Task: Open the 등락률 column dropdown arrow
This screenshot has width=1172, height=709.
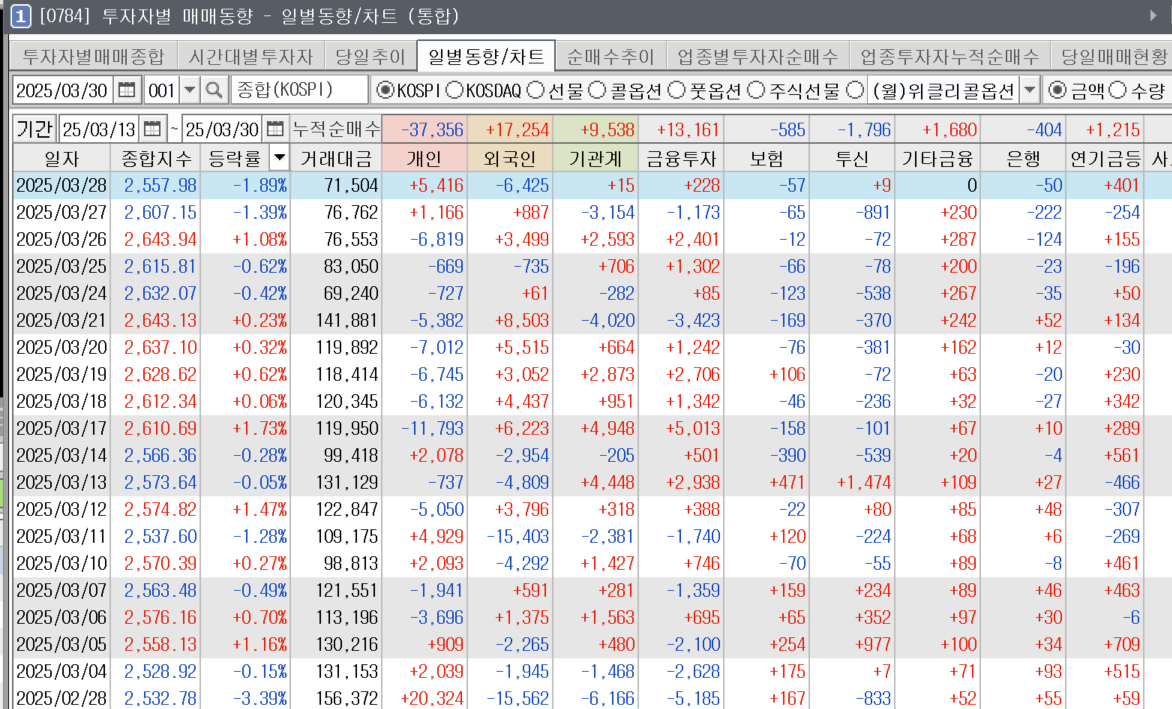Action: (278, 158)
